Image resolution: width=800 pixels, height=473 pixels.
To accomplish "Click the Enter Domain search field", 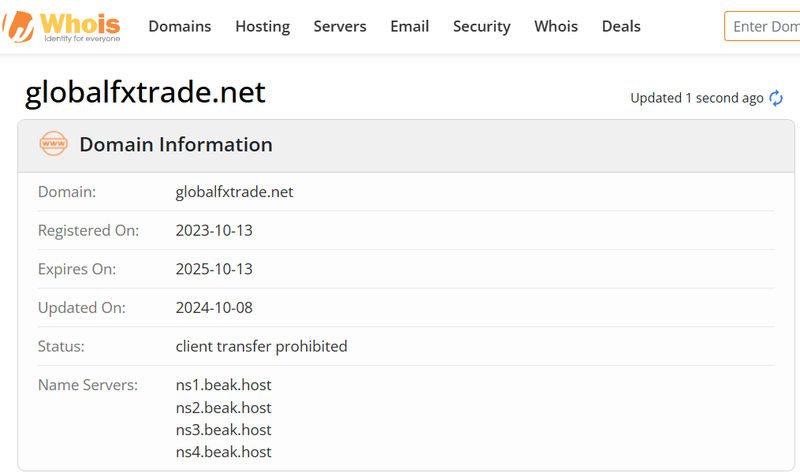I will [762, 26].
